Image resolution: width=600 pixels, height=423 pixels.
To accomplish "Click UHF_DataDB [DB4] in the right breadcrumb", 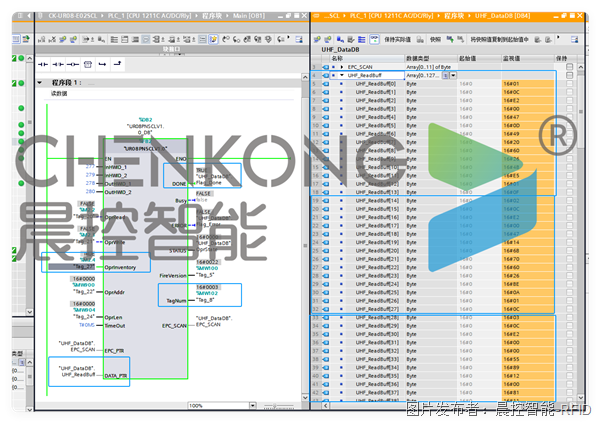I will point(502,16).
